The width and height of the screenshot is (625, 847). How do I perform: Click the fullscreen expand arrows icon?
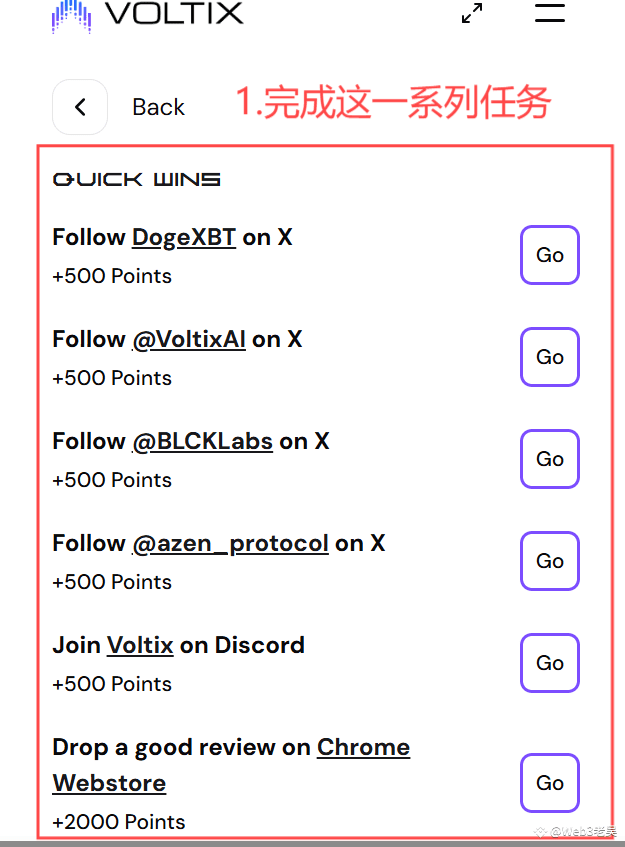(472, 13)
